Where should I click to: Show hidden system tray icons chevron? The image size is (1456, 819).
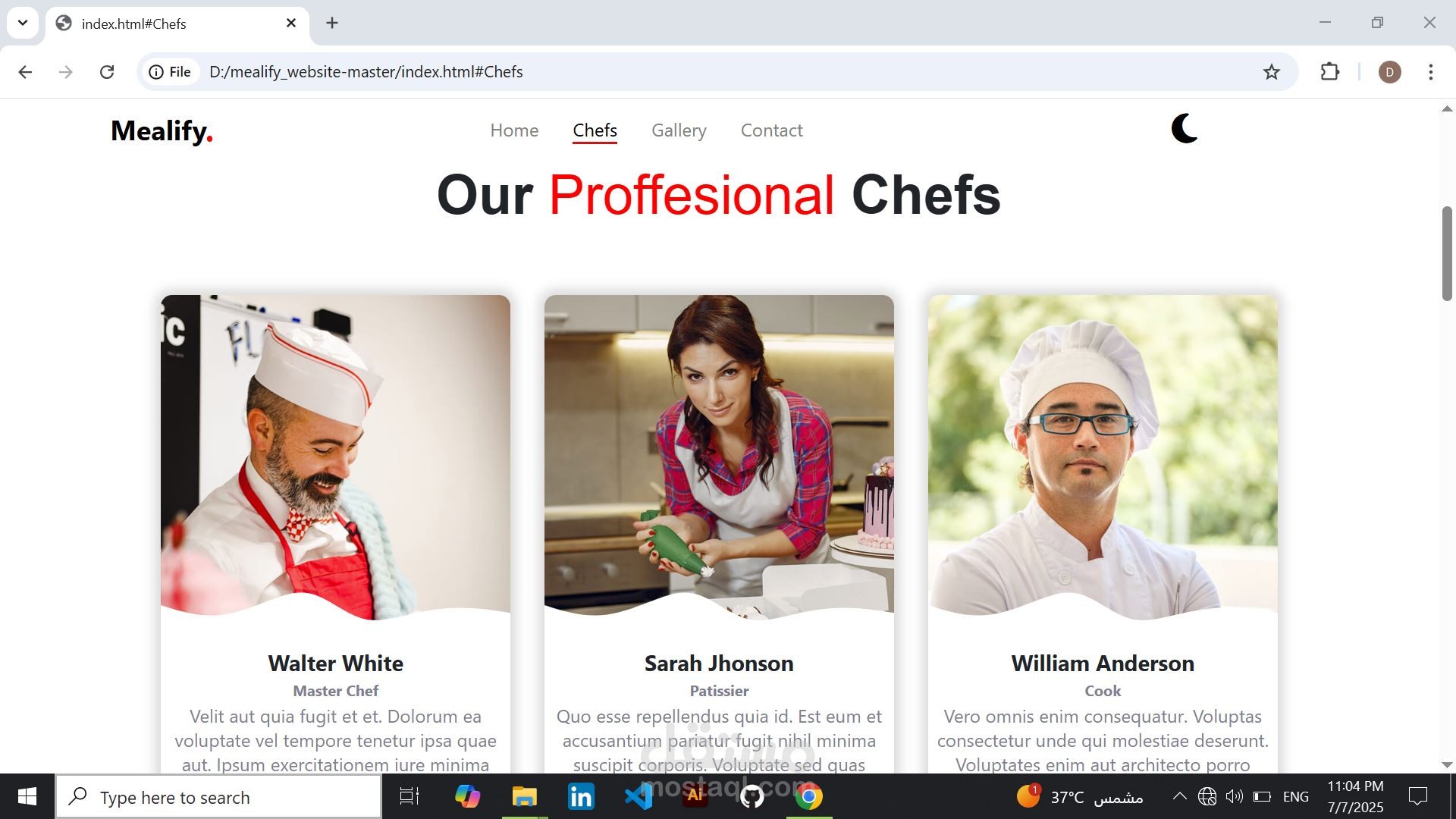click(1179, 796)
